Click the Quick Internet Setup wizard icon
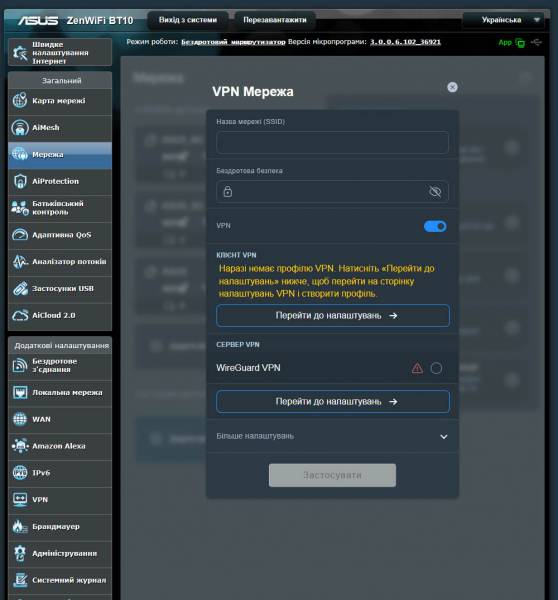The image size is (558, 600). coord(20,53)
